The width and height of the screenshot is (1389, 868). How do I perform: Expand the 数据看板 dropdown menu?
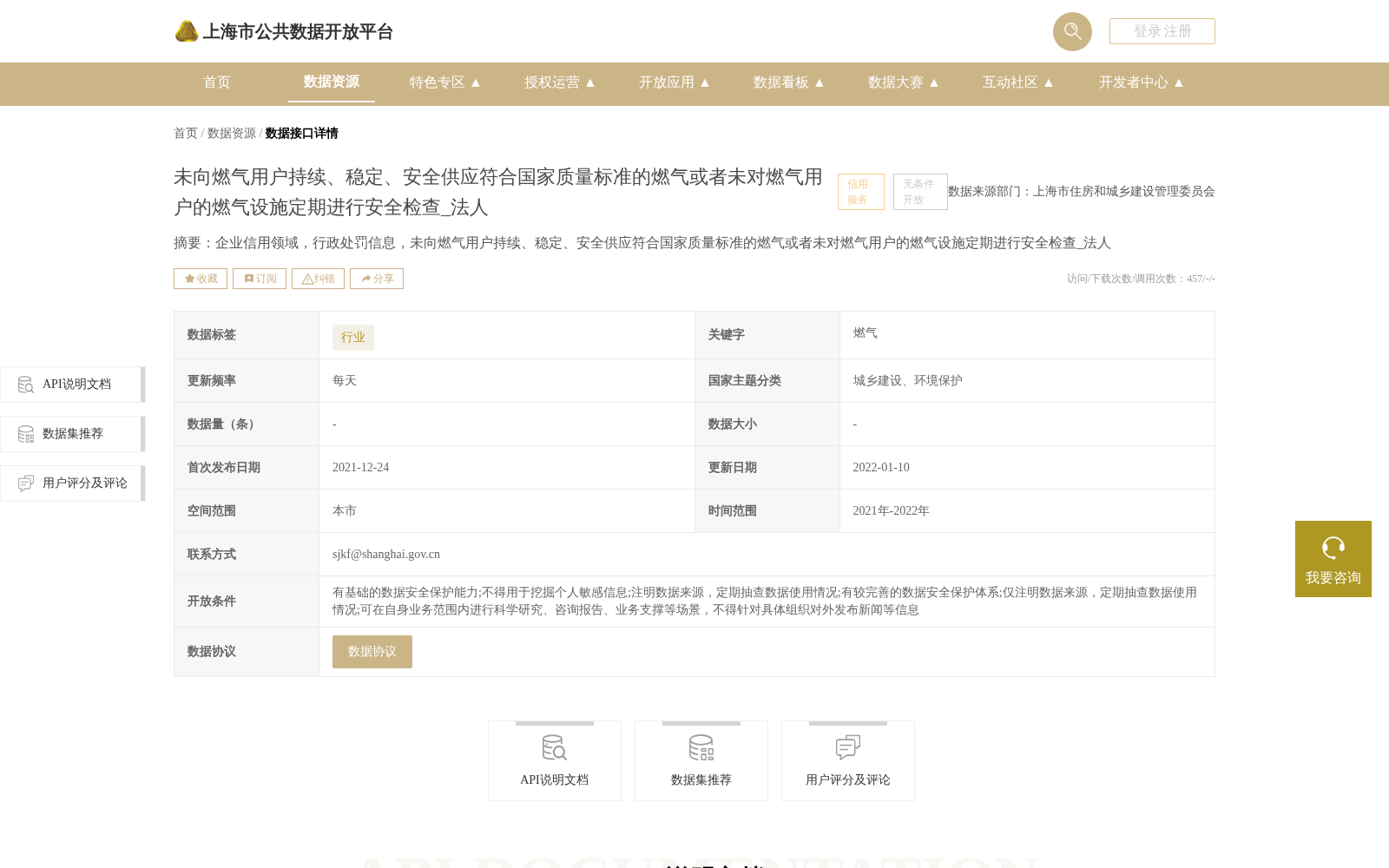[788, 82]
